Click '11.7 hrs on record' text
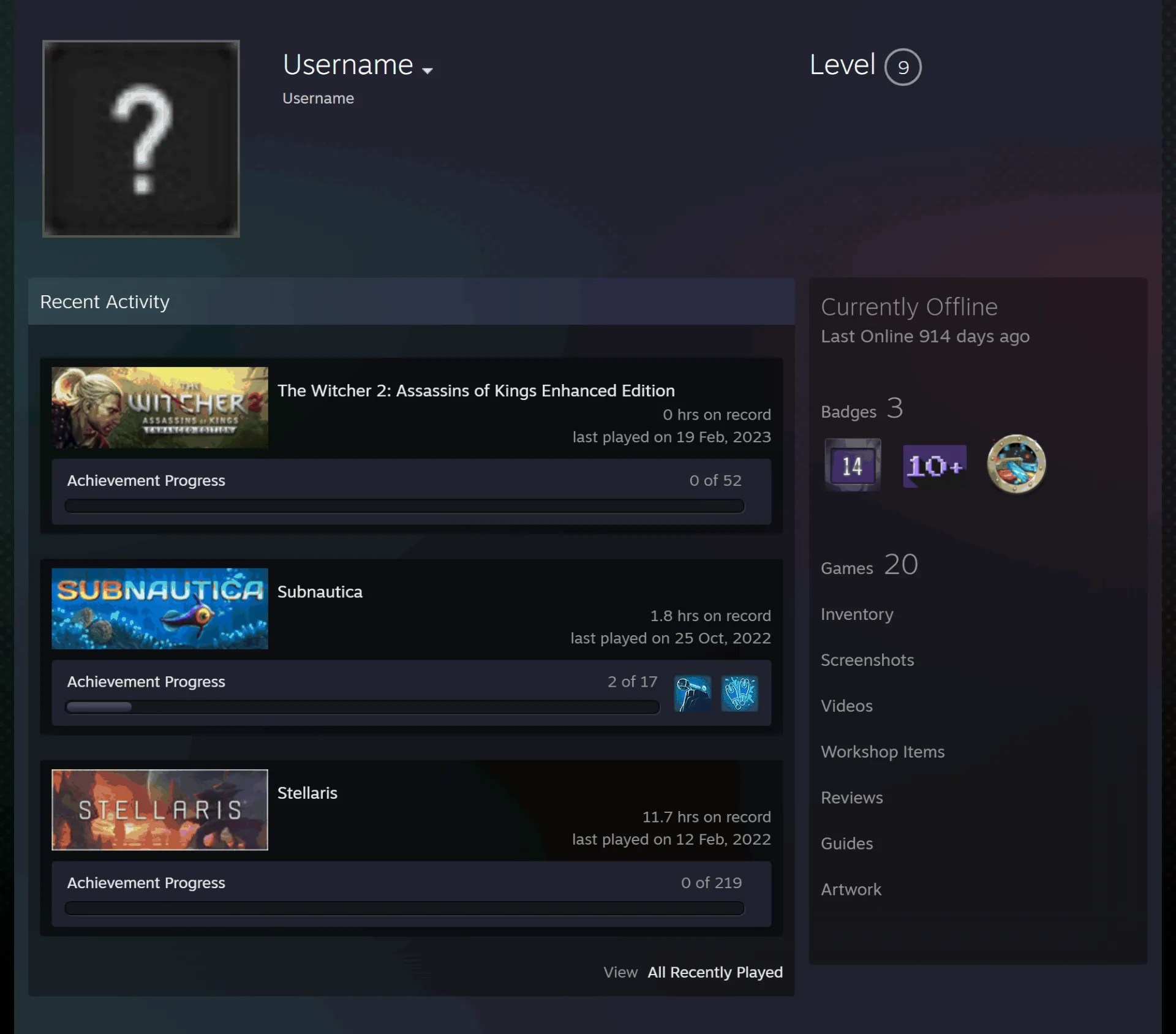This screenshot has width=1176, height=1034. [706, 817]
